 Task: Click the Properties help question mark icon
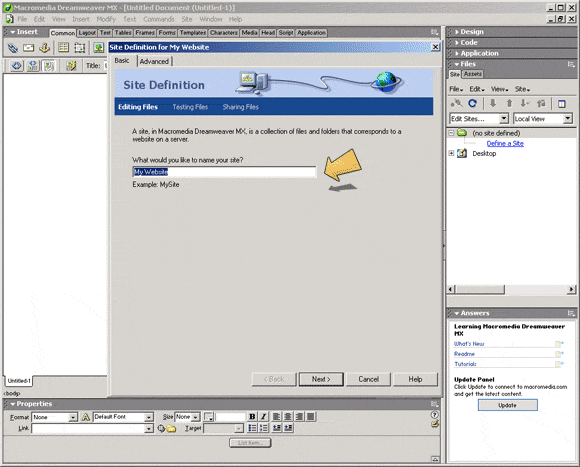(435, 415)
